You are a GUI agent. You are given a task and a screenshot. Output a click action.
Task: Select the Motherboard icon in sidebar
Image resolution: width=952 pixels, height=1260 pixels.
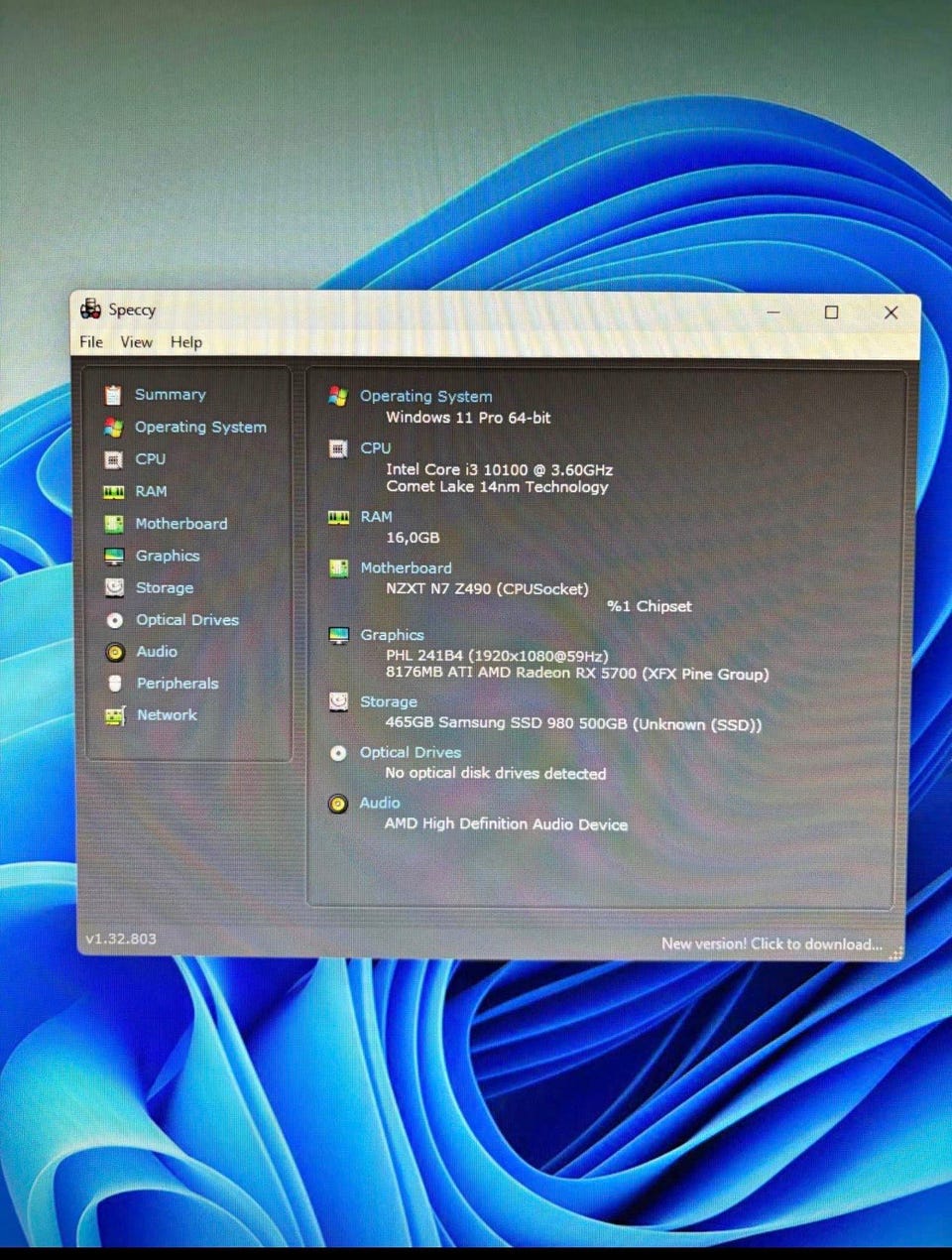tap(114, 524)
